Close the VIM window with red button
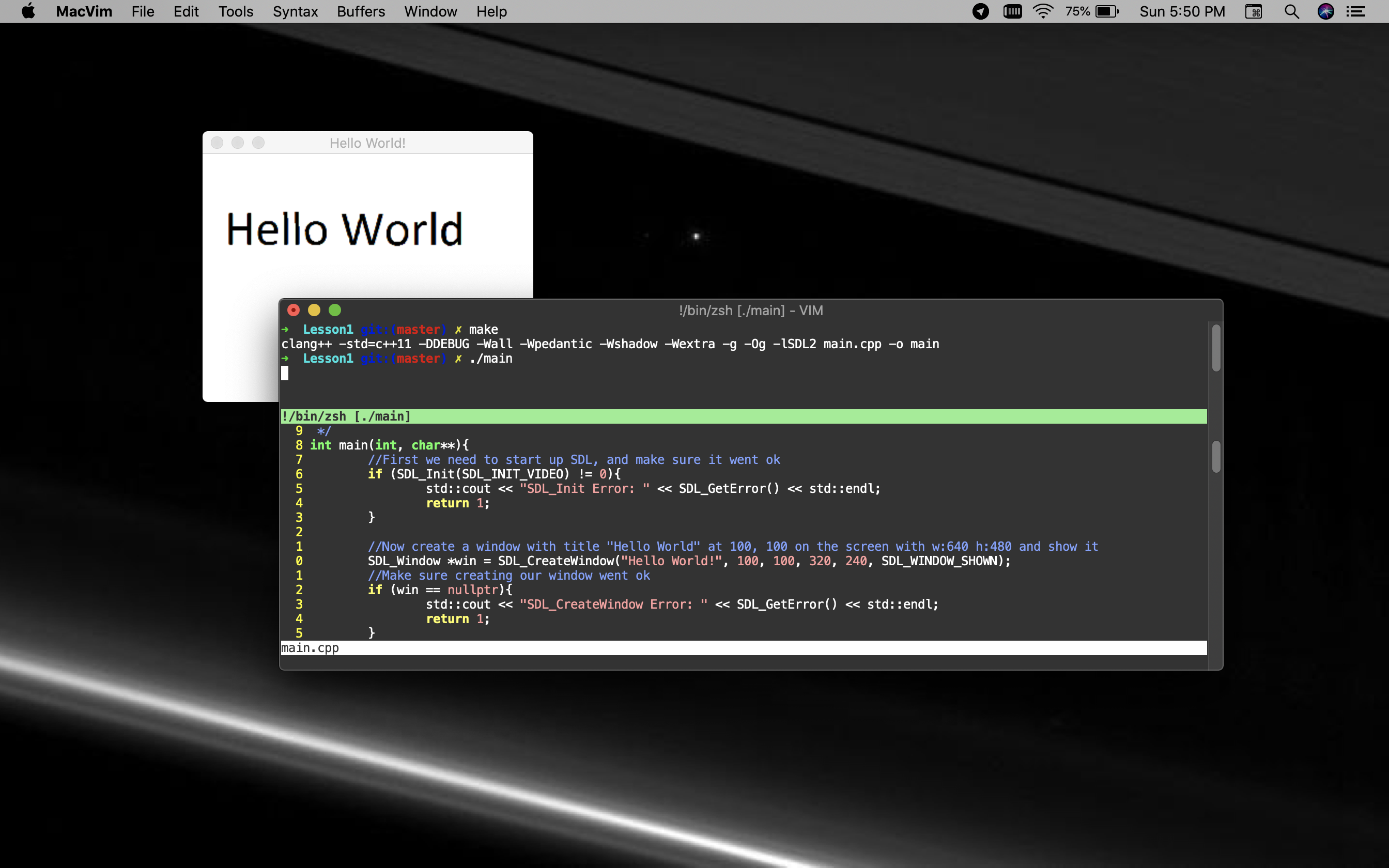1389x868 pixels. 294,310
